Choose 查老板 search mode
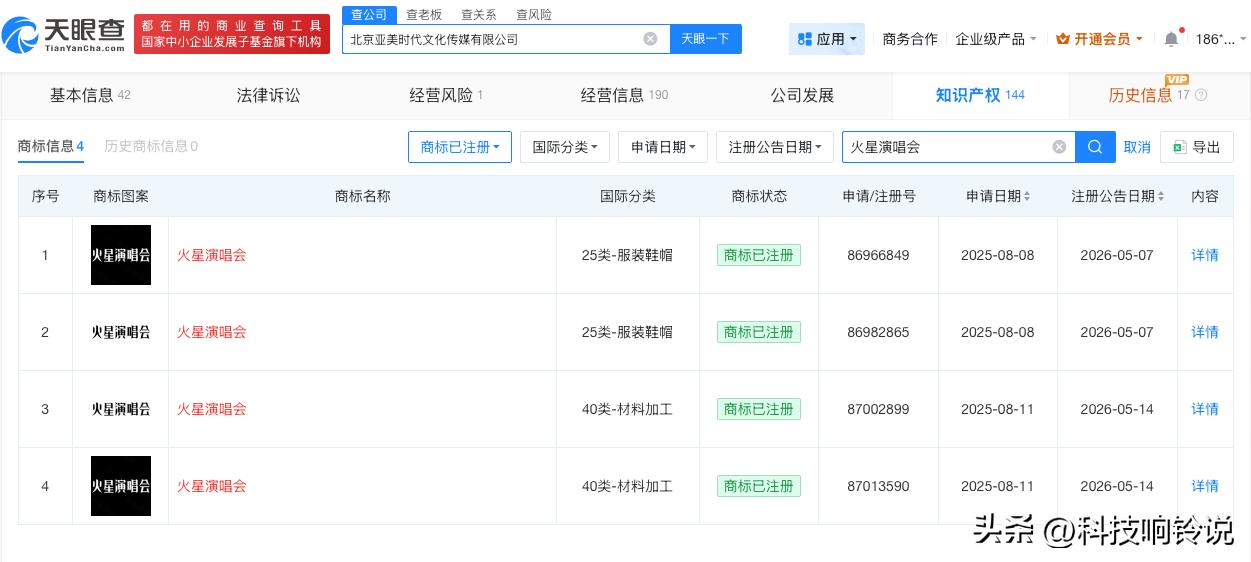 (424, 14)
